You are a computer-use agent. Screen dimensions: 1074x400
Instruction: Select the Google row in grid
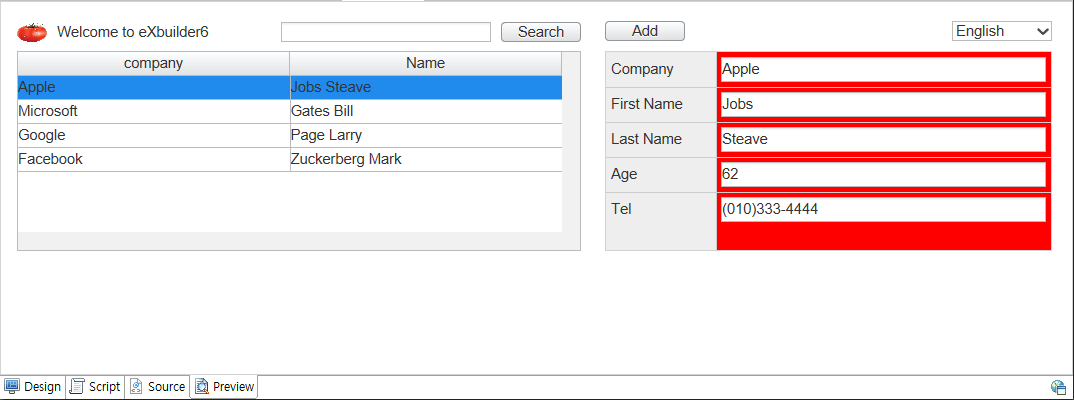(153, 135)
